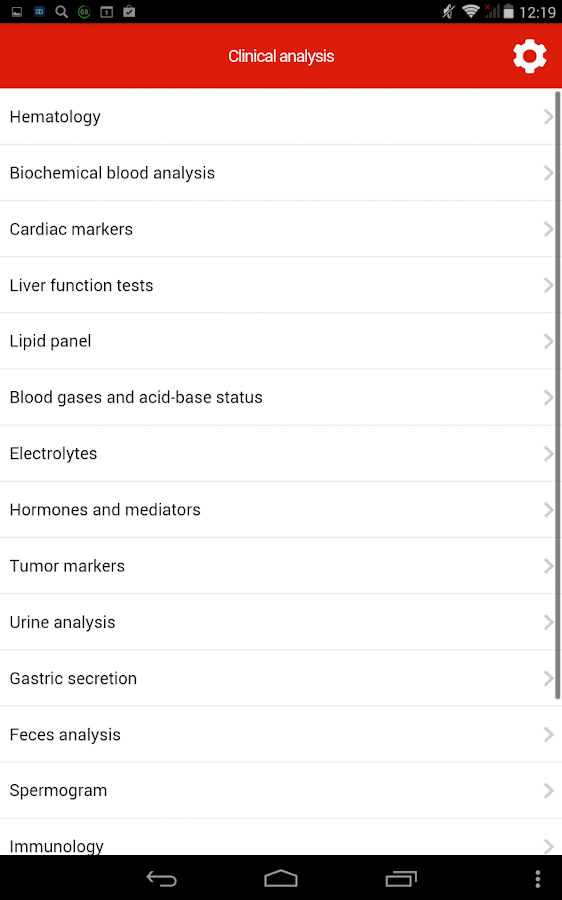
Task: Open Biochemical blood analysis category
Action: (278, 173)
